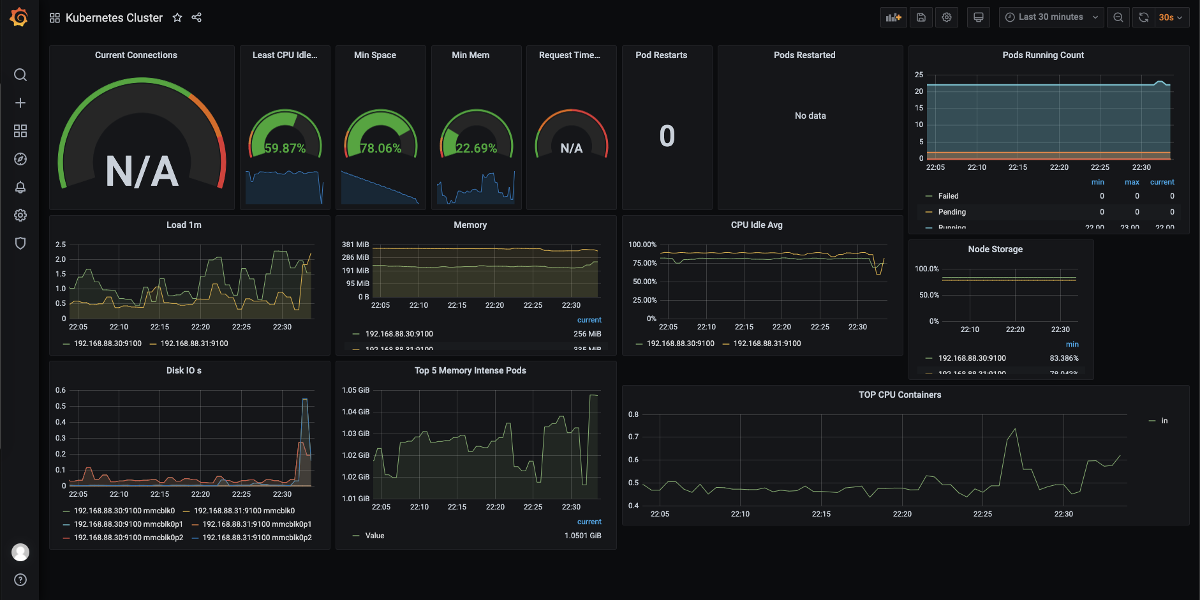The width and height of the screenshot is (1200, 600).
Task: Open the Alerting bell icon
Action: click(20, 187)
